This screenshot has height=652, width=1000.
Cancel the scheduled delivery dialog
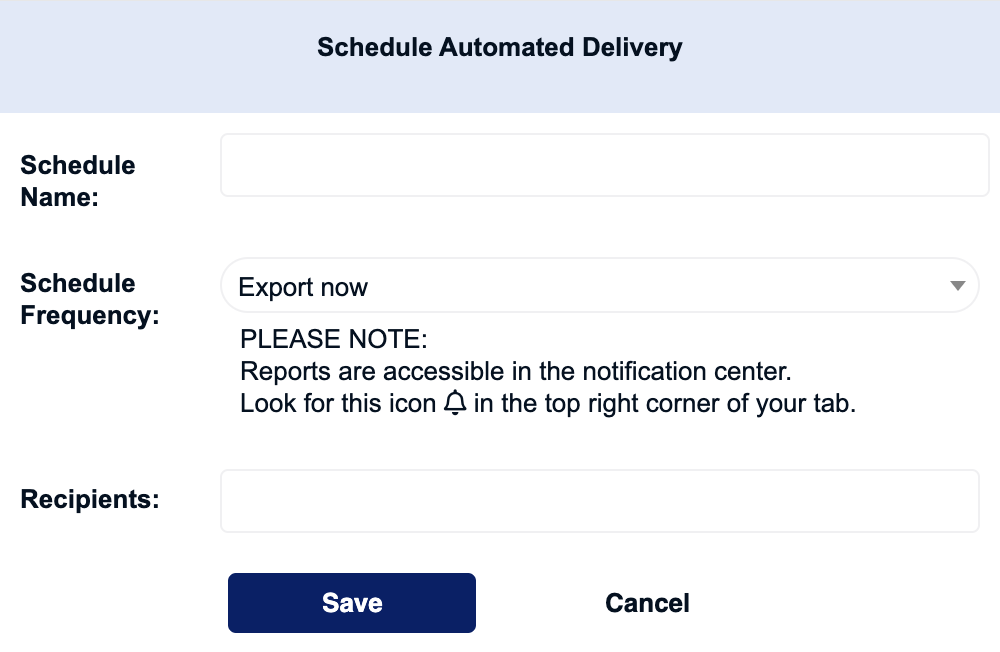[647, 603]
